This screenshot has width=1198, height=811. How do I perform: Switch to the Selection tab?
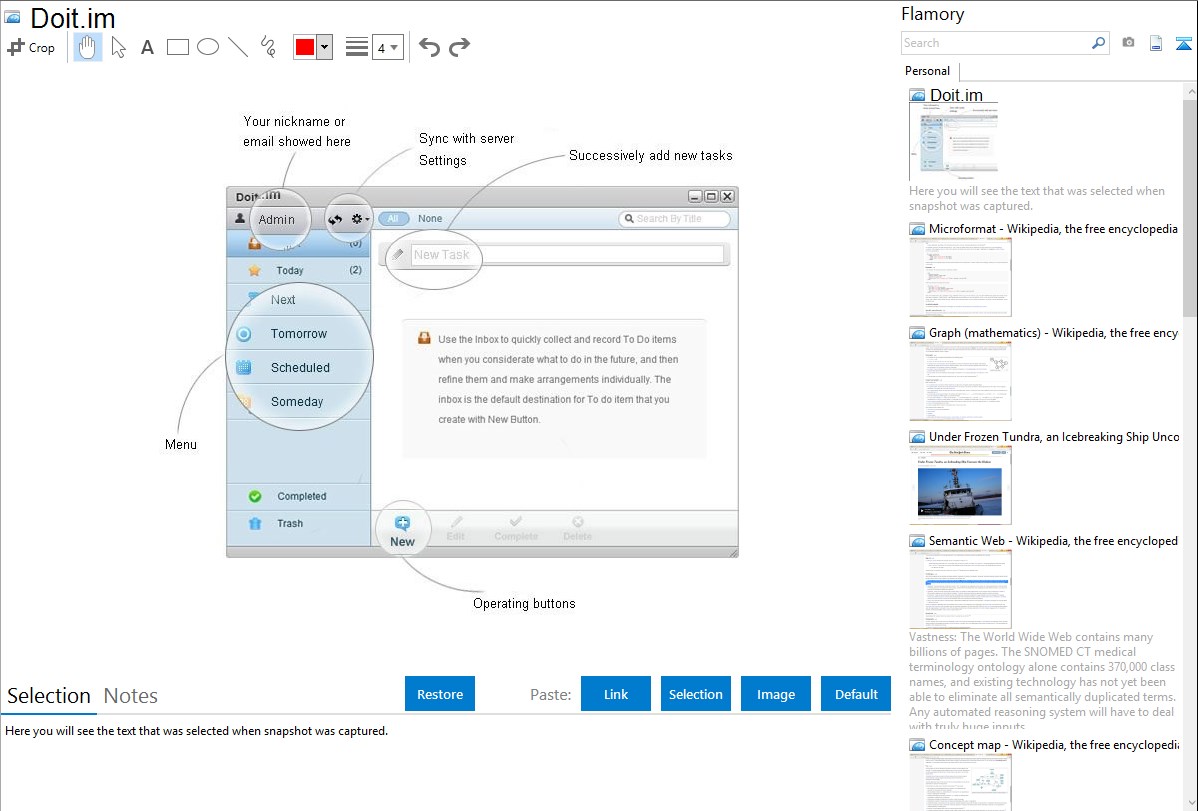point(49,696)
